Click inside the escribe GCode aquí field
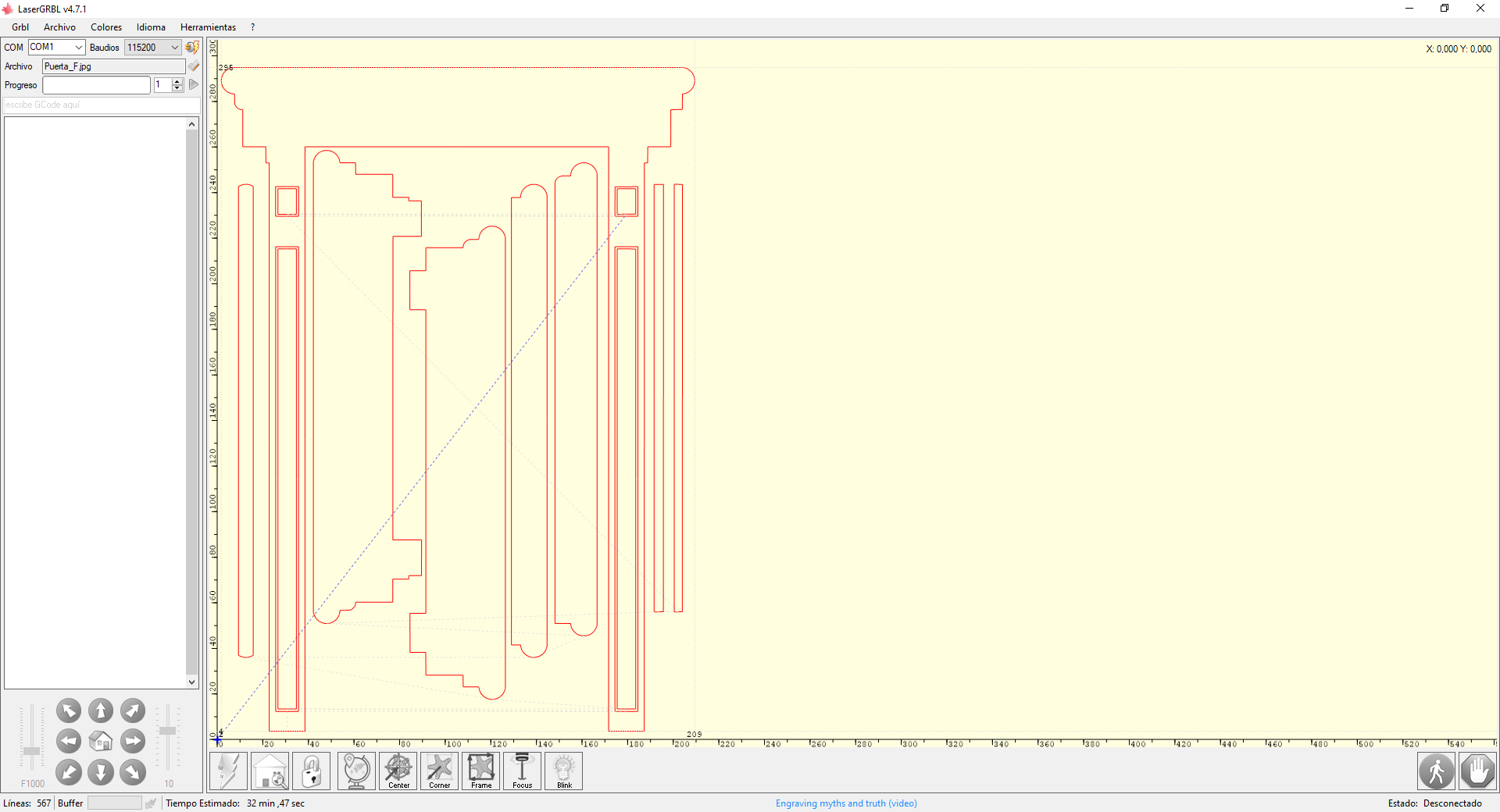The height and width of the screenshot is (812, 1500). (100, 104)
